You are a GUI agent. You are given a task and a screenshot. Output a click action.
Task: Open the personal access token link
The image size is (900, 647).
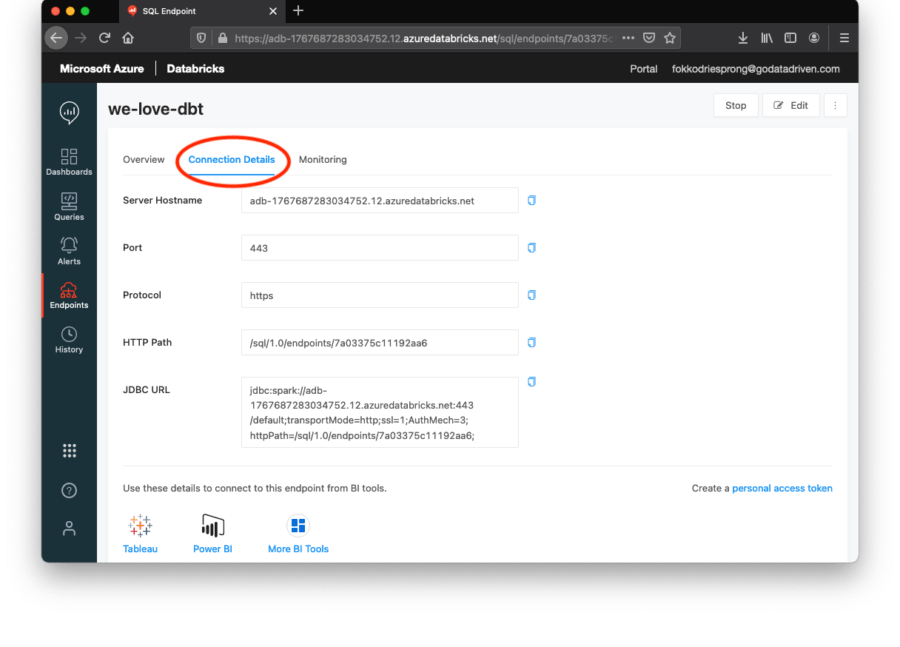click(782, 489)
